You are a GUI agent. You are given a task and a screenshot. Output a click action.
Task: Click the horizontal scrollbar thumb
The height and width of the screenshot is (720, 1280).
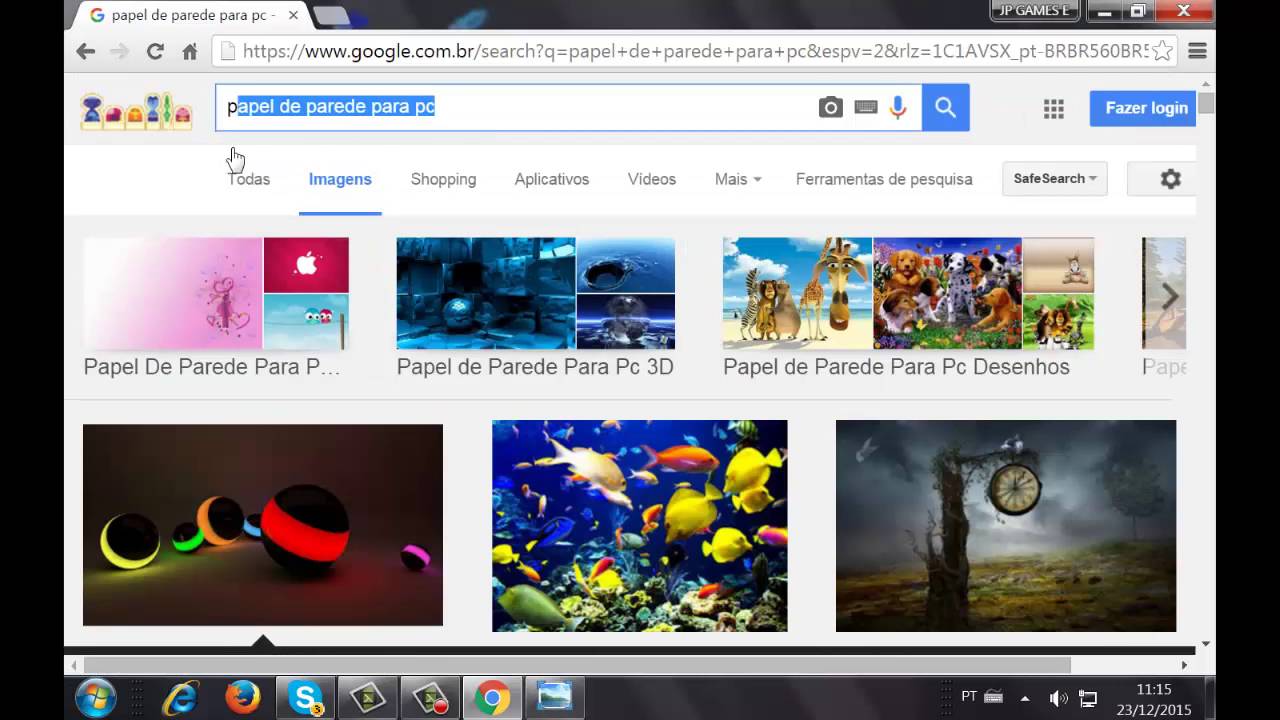click(x=577, y=665)
